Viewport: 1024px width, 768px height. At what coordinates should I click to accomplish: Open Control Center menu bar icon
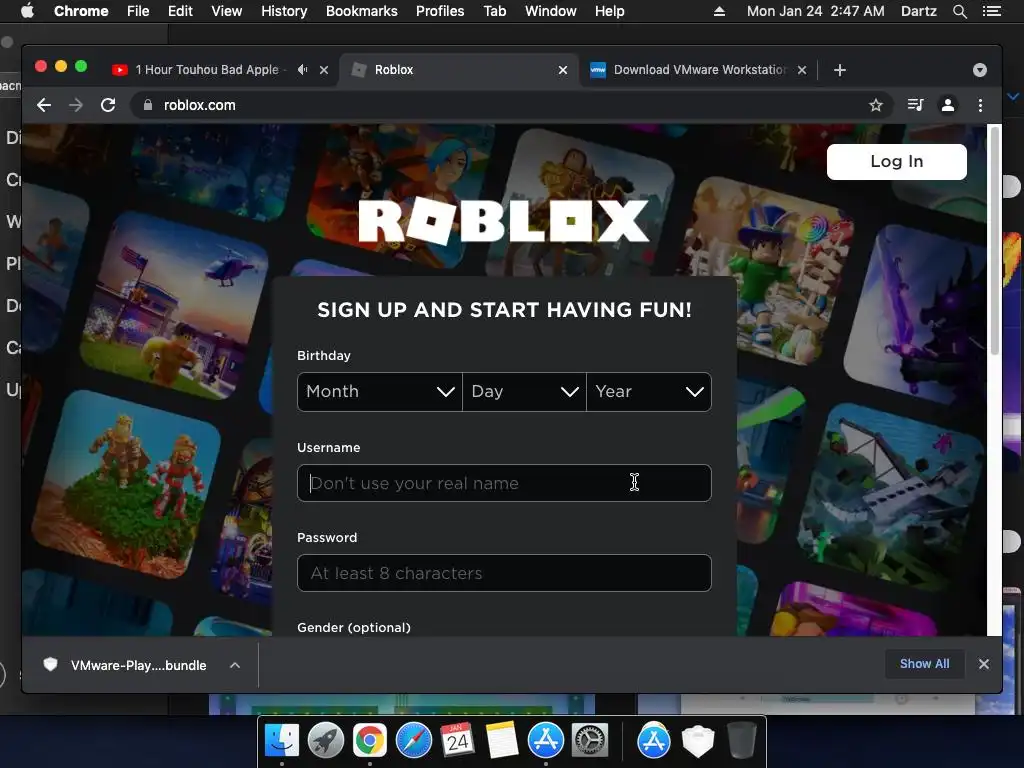tap(992, 11)
